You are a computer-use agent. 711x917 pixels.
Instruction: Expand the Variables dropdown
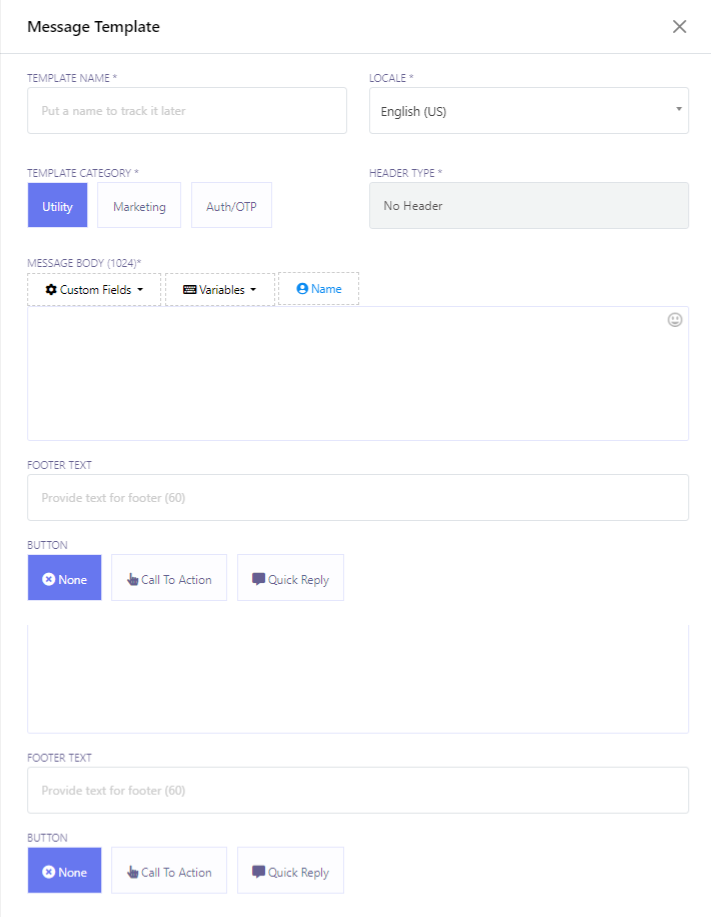pos(220,289)
